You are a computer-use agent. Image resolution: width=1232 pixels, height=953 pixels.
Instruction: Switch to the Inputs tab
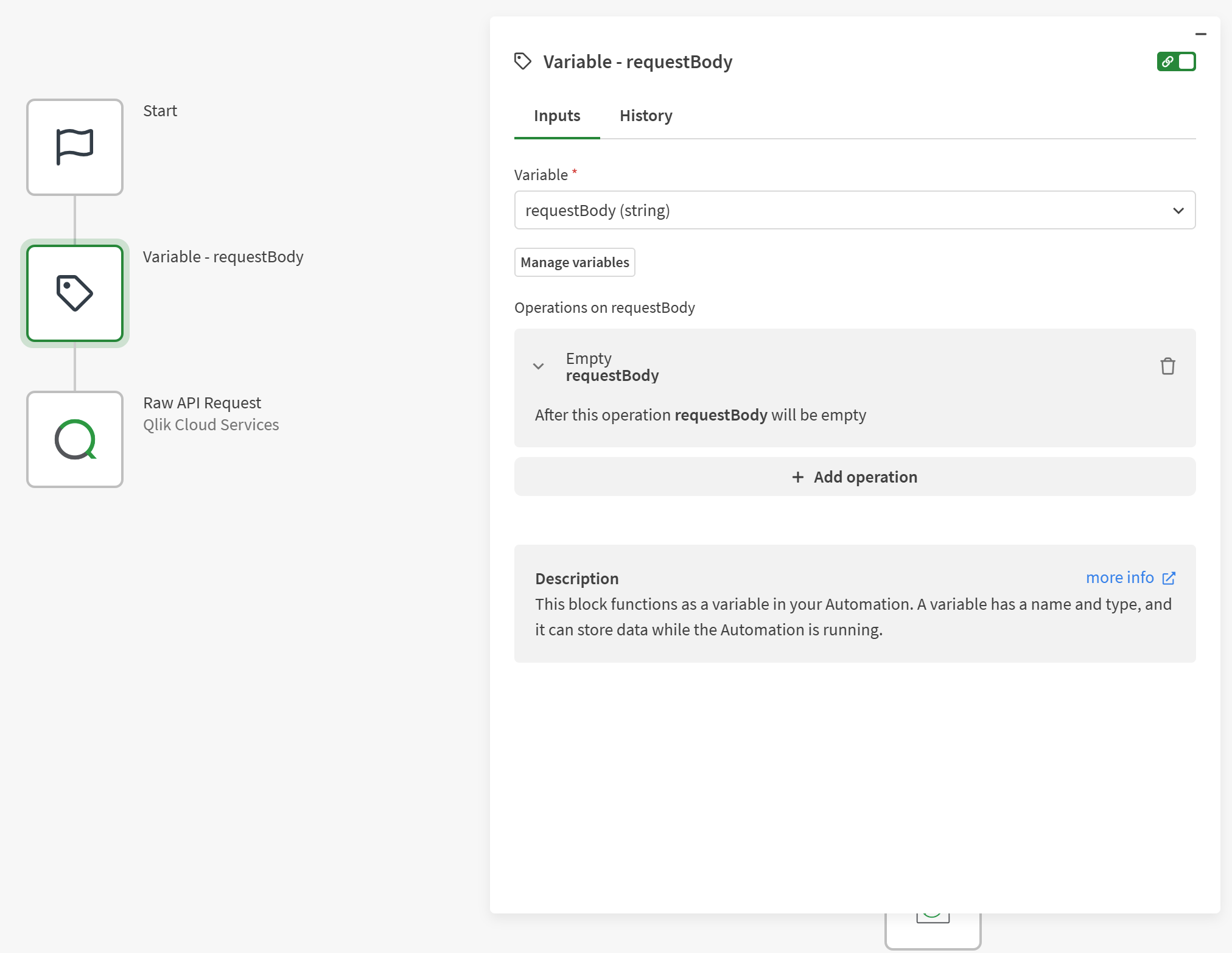click(x=557, y=116)
